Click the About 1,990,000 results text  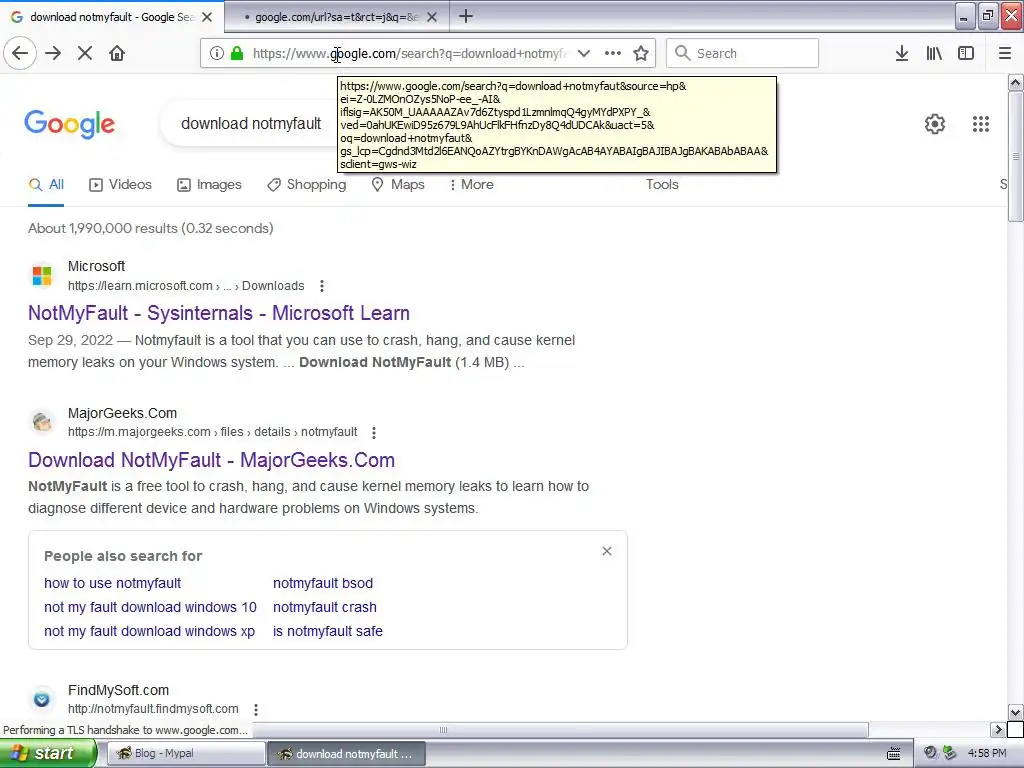point(150,229)
